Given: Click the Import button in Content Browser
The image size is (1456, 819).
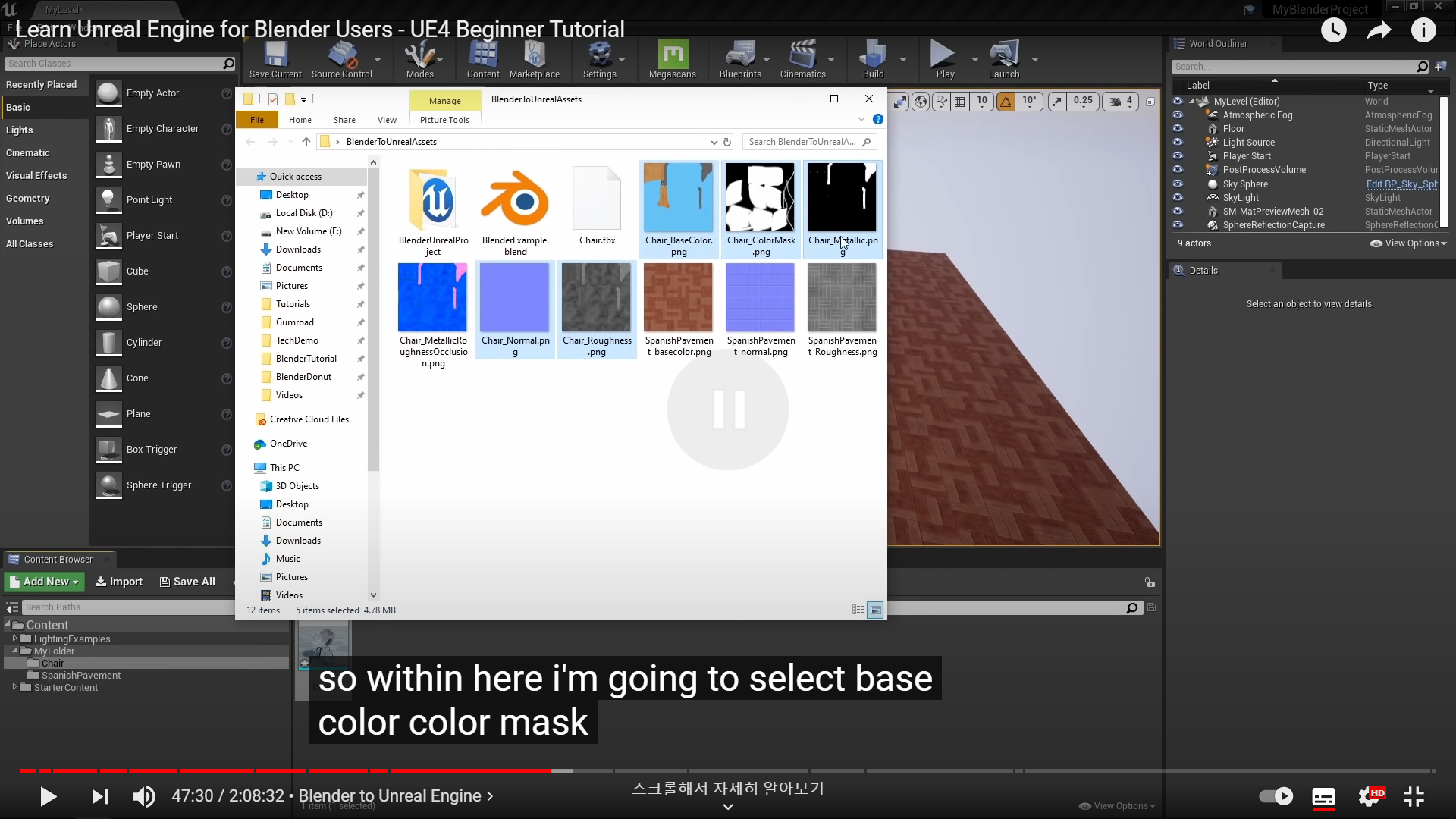Looking at the screenshot, I should [119, 582].
